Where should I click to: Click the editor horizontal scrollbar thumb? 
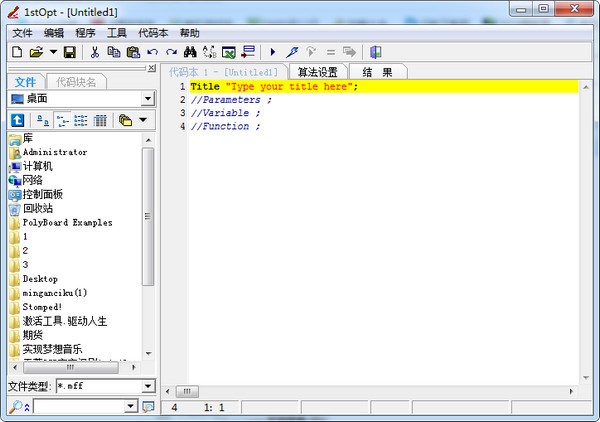(187, 391)
